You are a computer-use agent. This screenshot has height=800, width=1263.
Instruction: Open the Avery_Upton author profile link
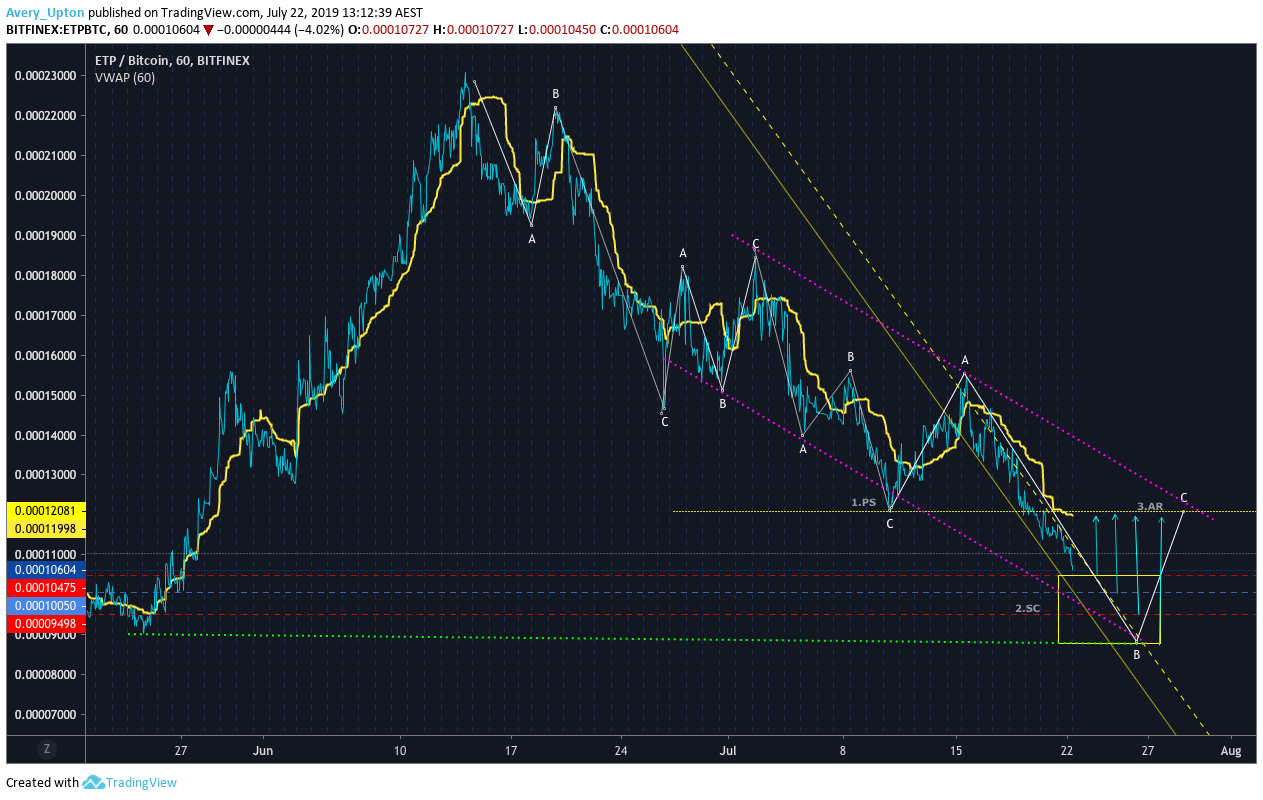(x=46, y=13)
